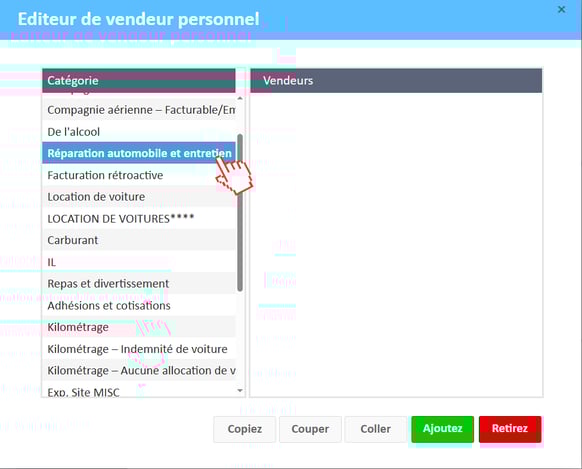Select 'LOCATION DE VOITURES****' category

tap(139, 219)
